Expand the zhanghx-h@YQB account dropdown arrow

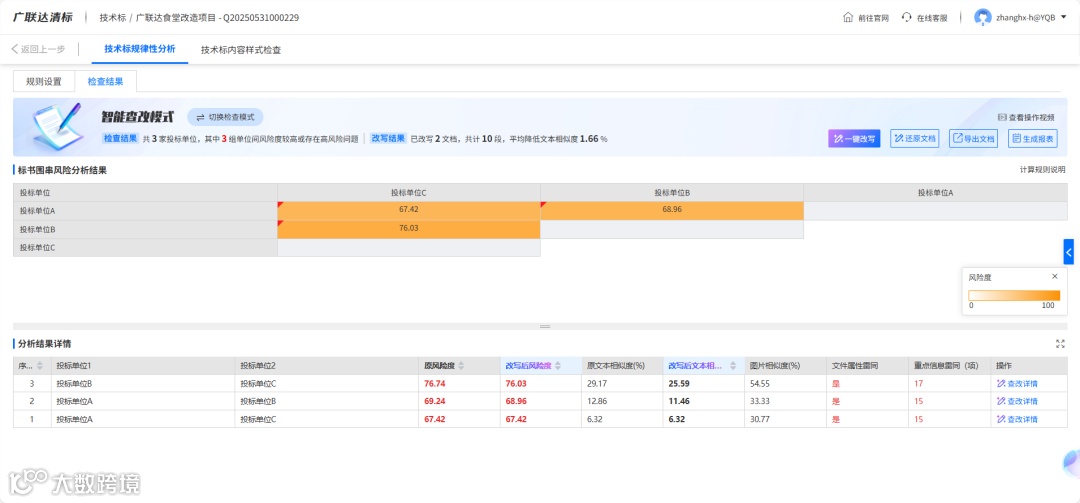[1063, 17]
